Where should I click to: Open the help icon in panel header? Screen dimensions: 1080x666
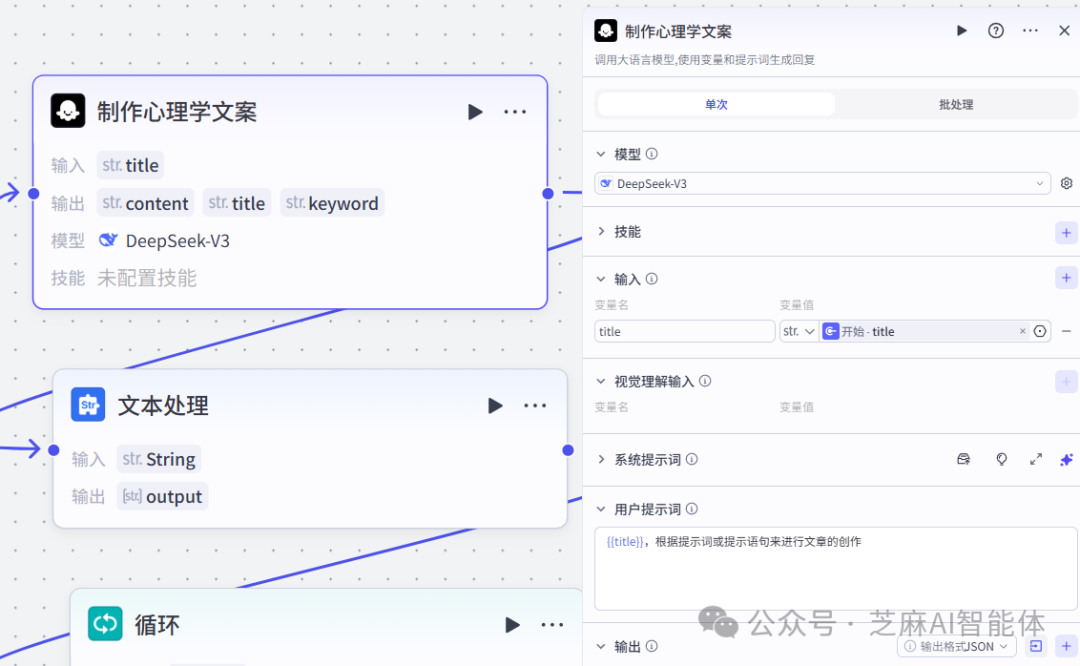996,30
